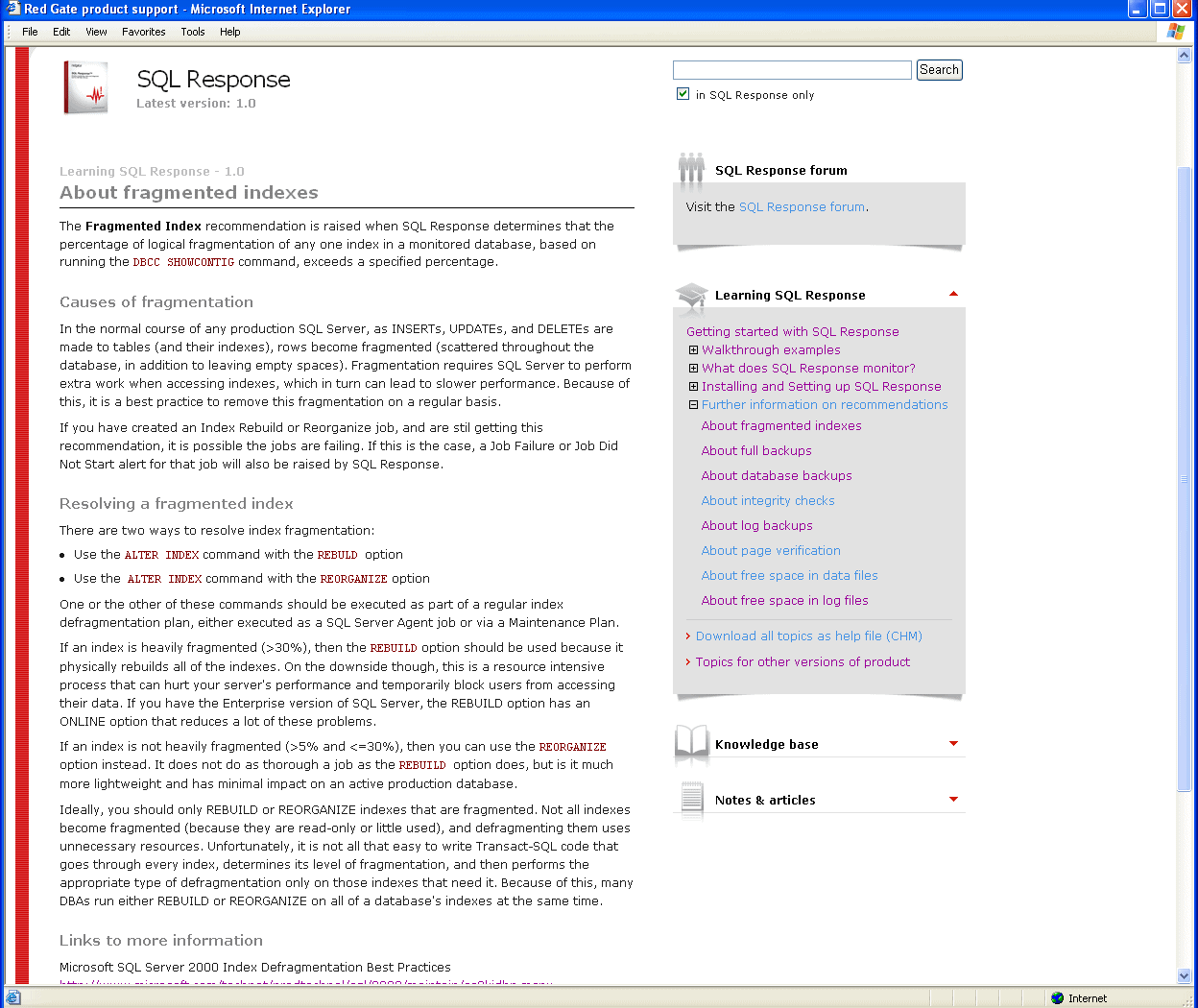Open the File menu
This screenshot has width=1198, height=1008.
(x=30, y=32)
